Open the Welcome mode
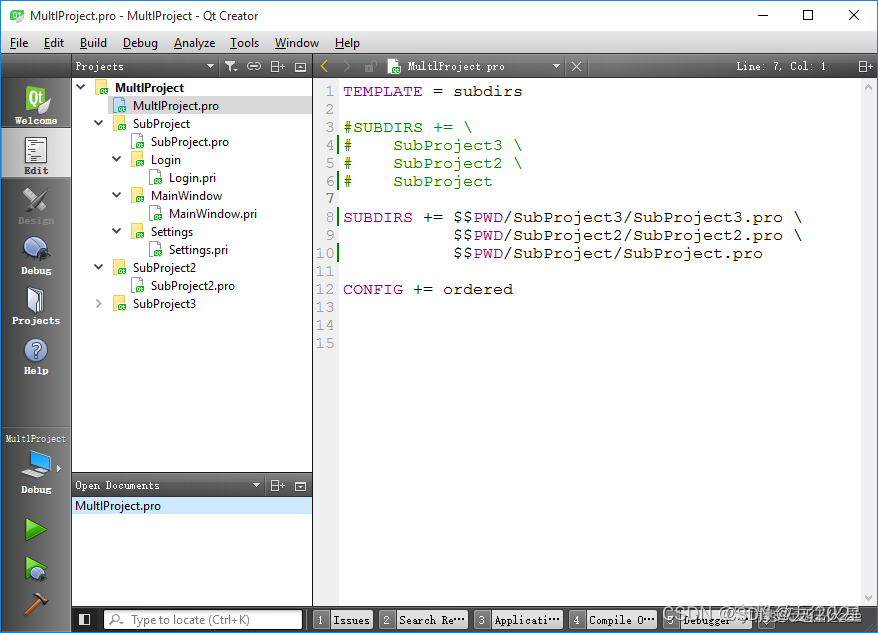This screenshot has height=633, width=878. pyautogui.click(x=36, y=104)
